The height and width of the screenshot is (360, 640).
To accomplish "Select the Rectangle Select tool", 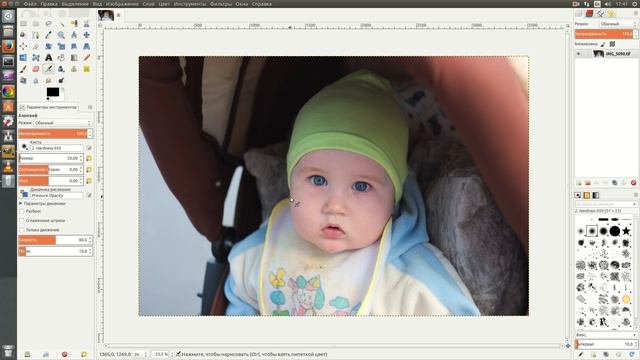I will (23, 24).
